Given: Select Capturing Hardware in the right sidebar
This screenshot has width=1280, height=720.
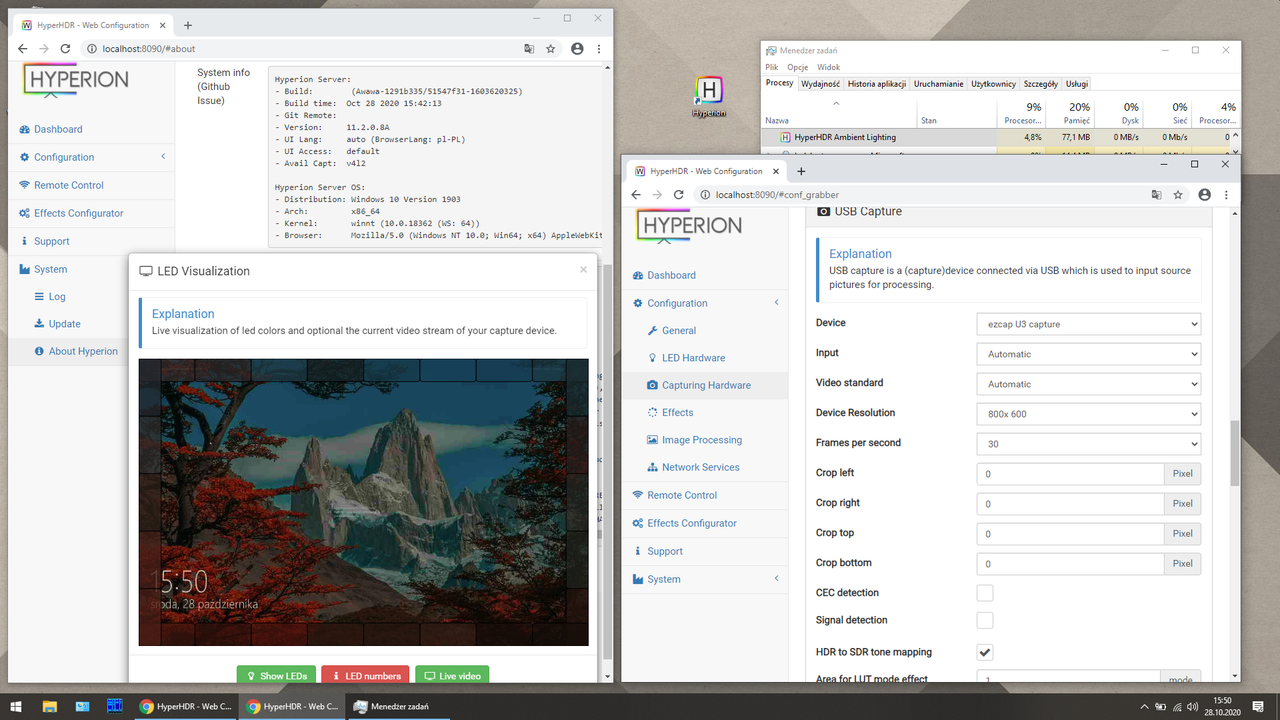Looking at the screenshot, I should coord(706,385).
